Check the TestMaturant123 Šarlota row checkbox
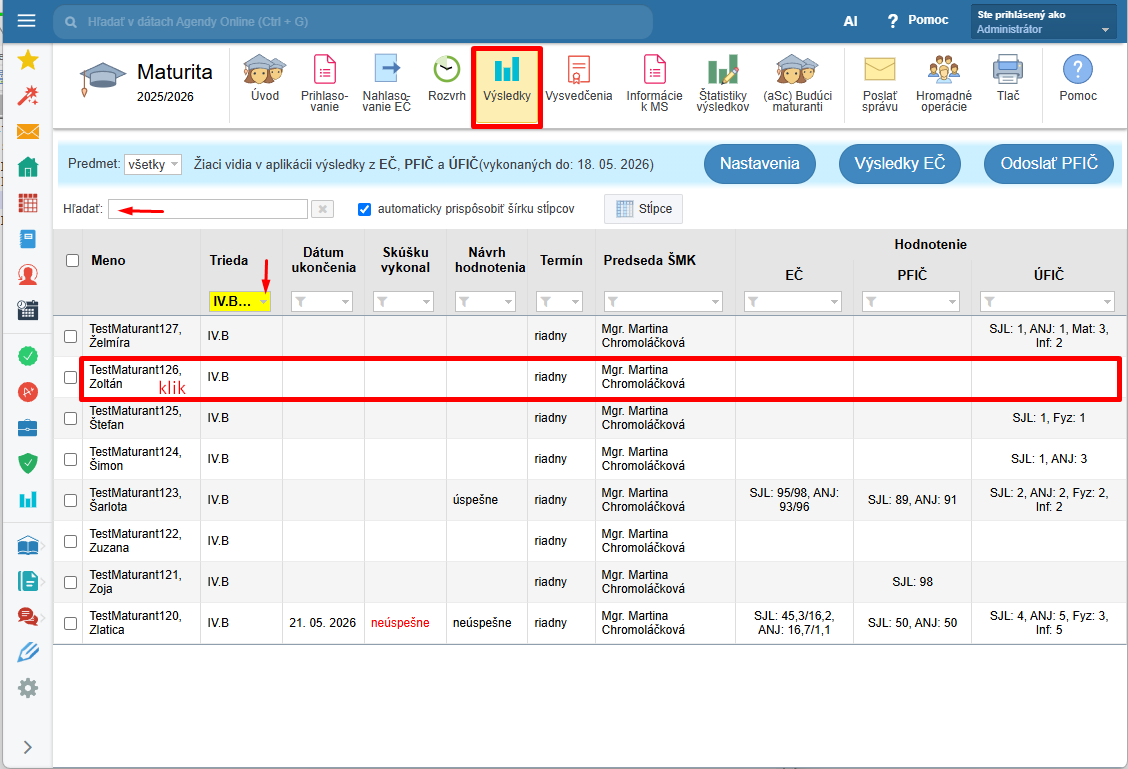Image resolution: width=1128 pixels, height=769 pixels. pos(70,500)
